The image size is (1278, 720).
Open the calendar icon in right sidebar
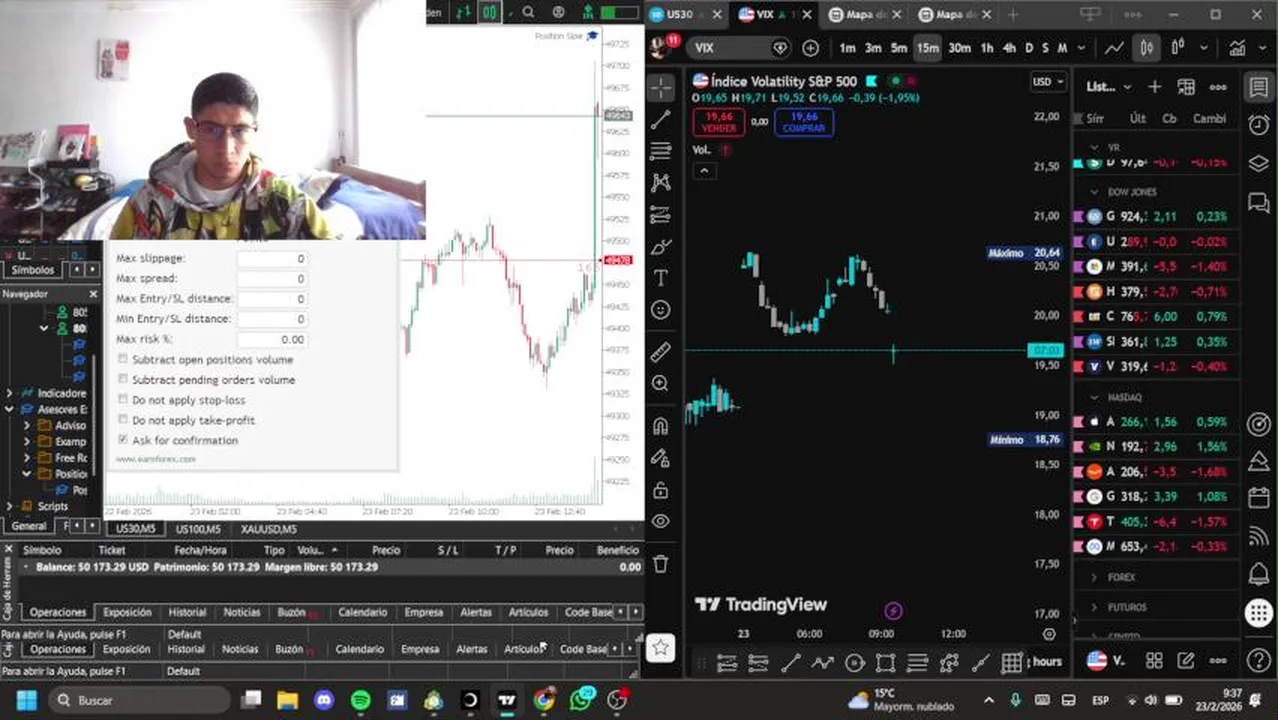tap(1259, 498)
